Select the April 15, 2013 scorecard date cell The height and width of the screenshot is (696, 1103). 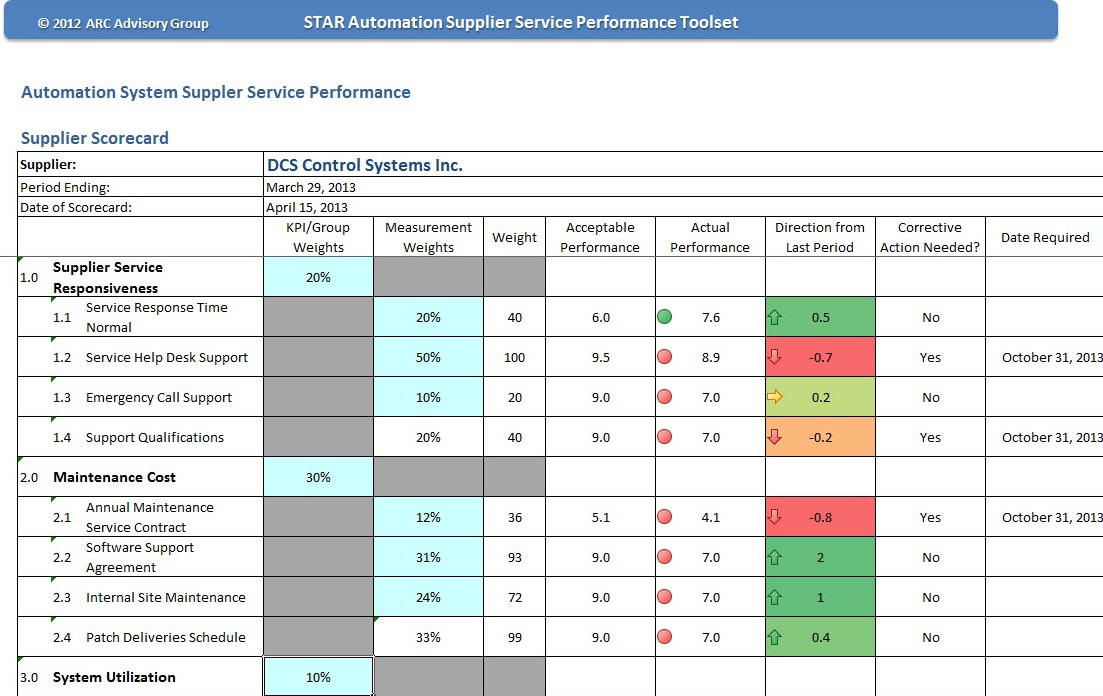click(307, 207)
